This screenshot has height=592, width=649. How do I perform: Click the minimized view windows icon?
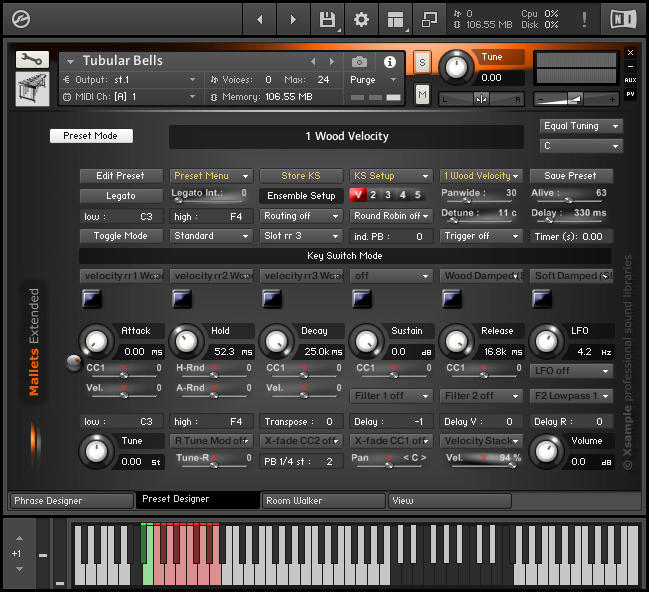429,19
